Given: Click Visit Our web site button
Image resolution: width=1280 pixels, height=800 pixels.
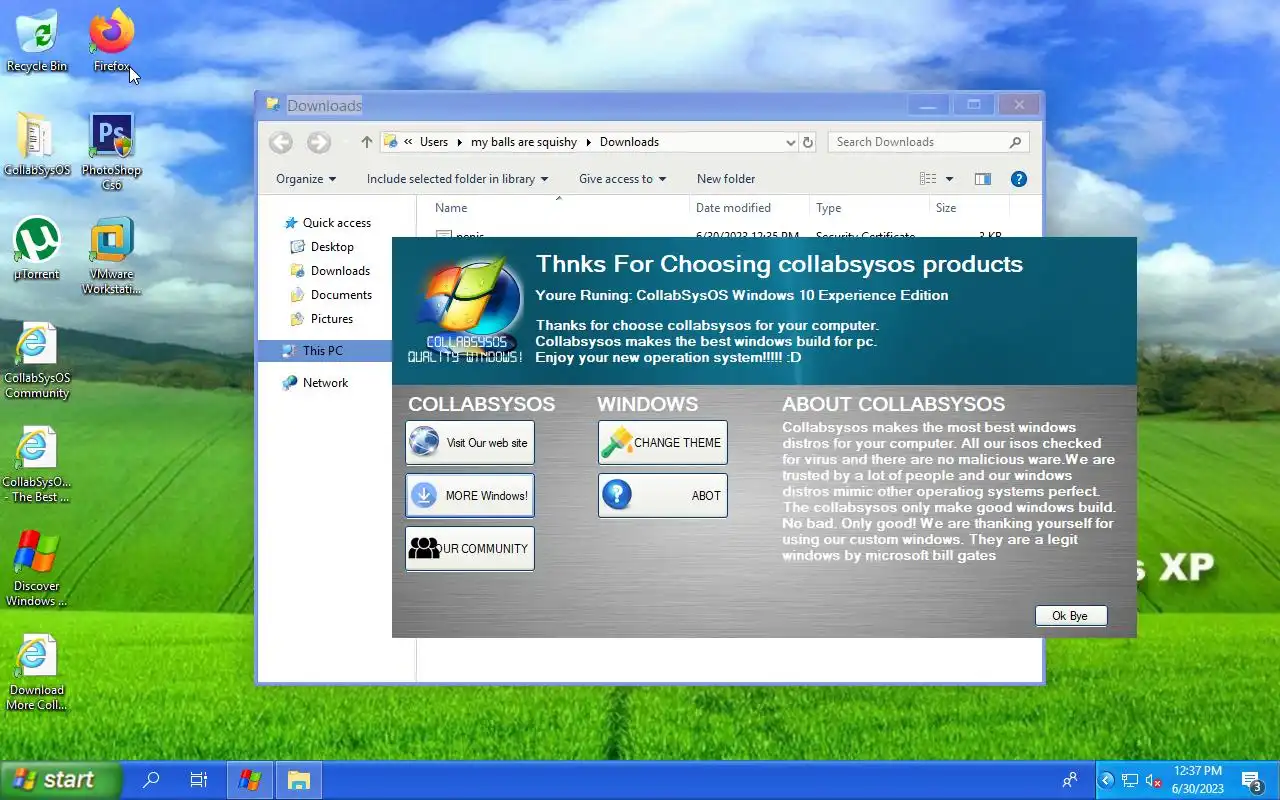Looking at the screenshot, I should pos(470,442).
